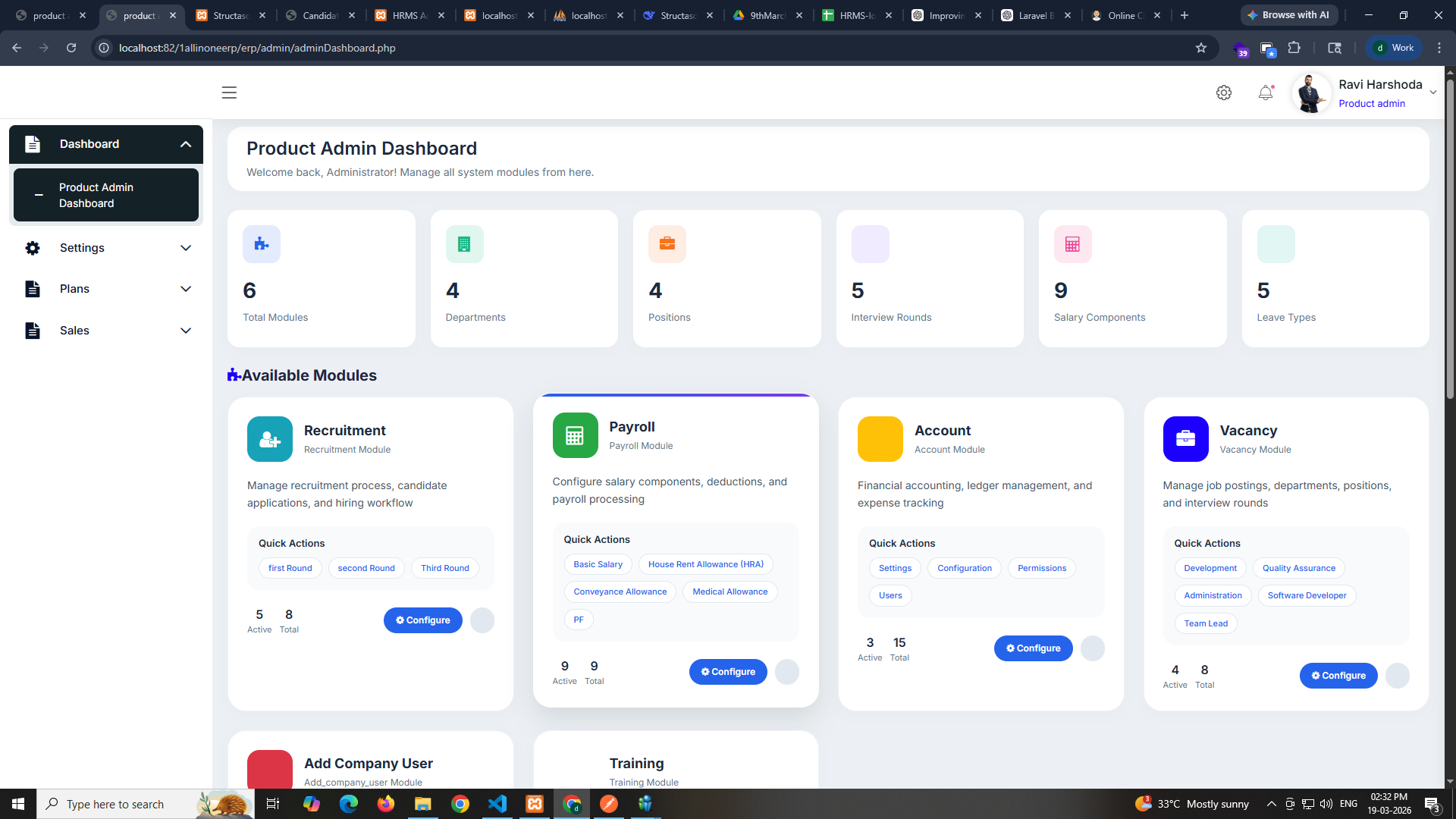Reload the page

(71, 48)
